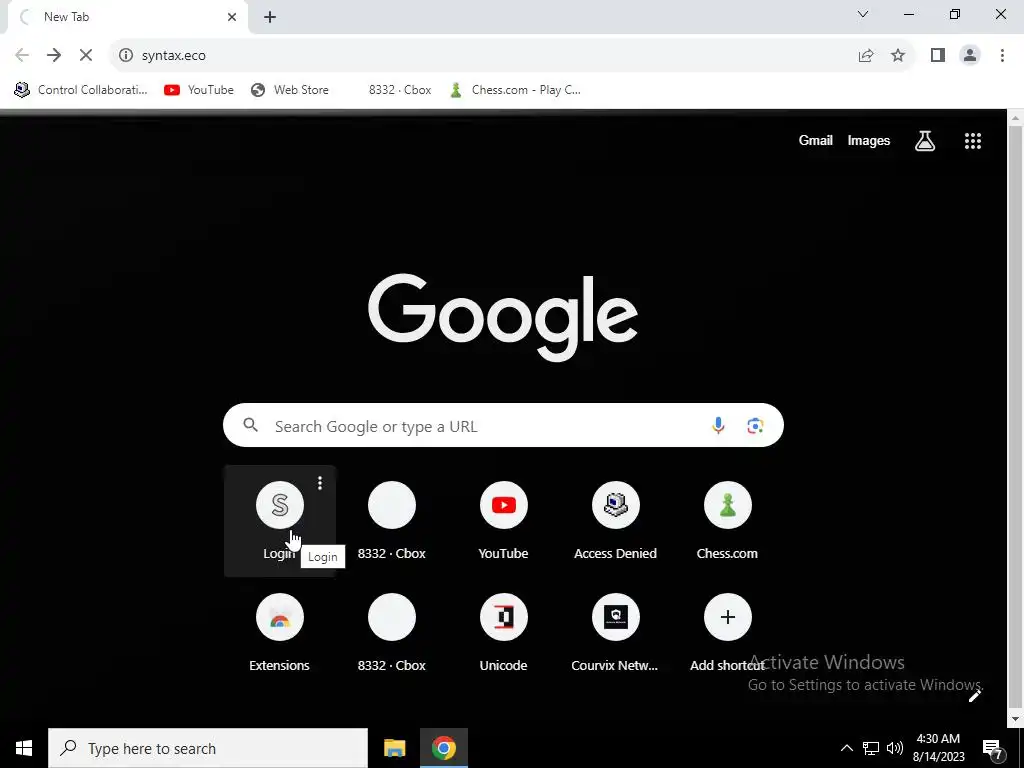Open the Gmail link

815,140
